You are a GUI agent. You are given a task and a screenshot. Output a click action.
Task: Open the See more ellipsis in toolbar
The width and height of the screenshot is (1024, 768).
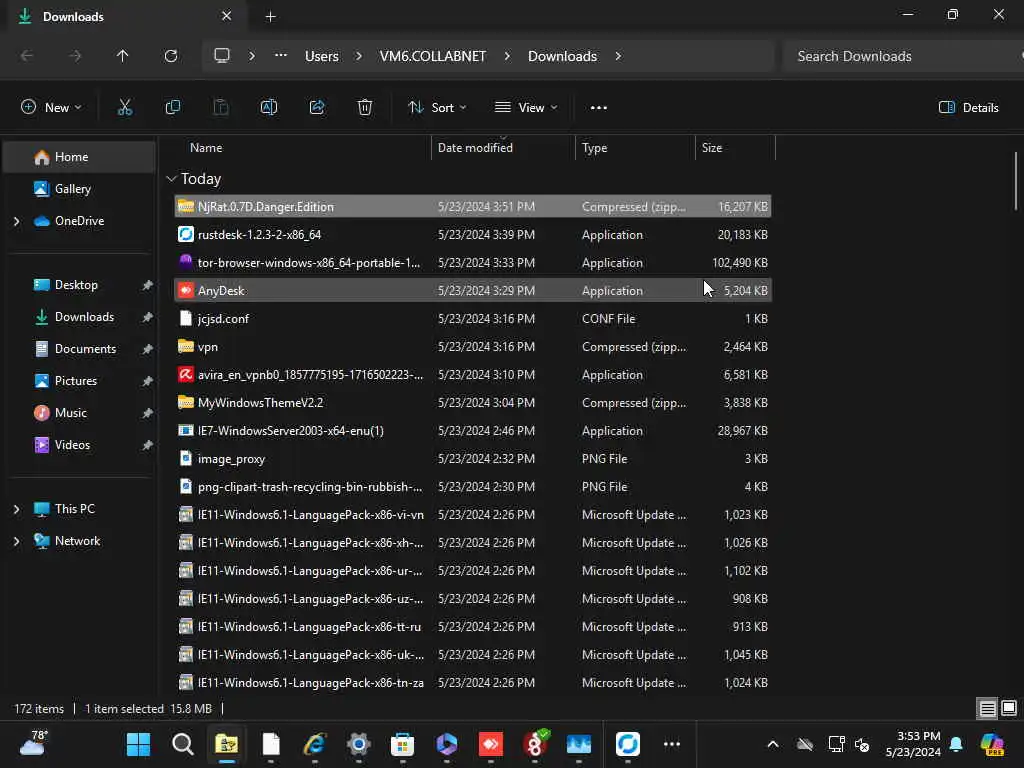[599, 108]
